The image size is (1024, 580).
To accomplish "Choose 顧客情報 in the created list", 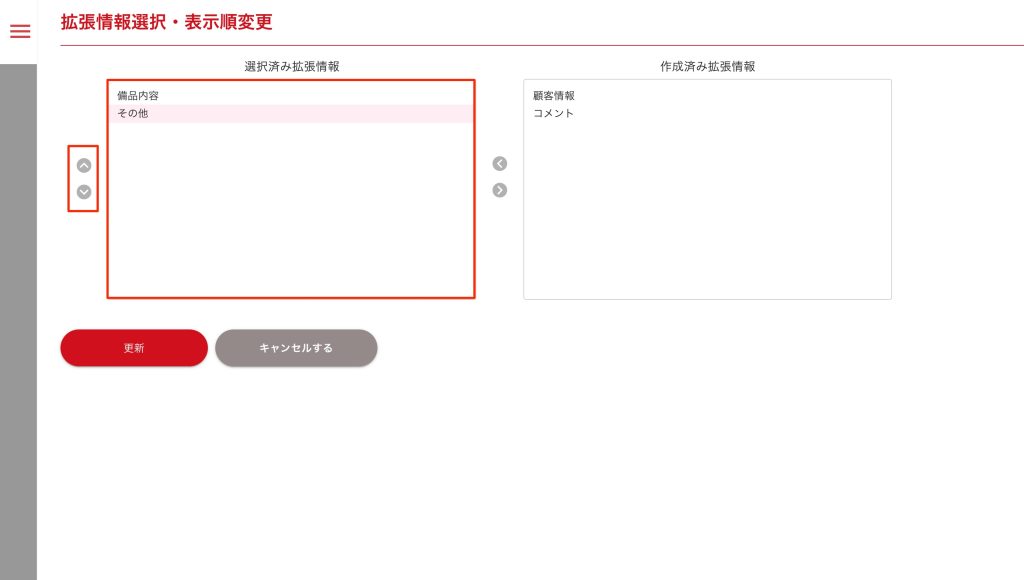I will pos(554,96).
